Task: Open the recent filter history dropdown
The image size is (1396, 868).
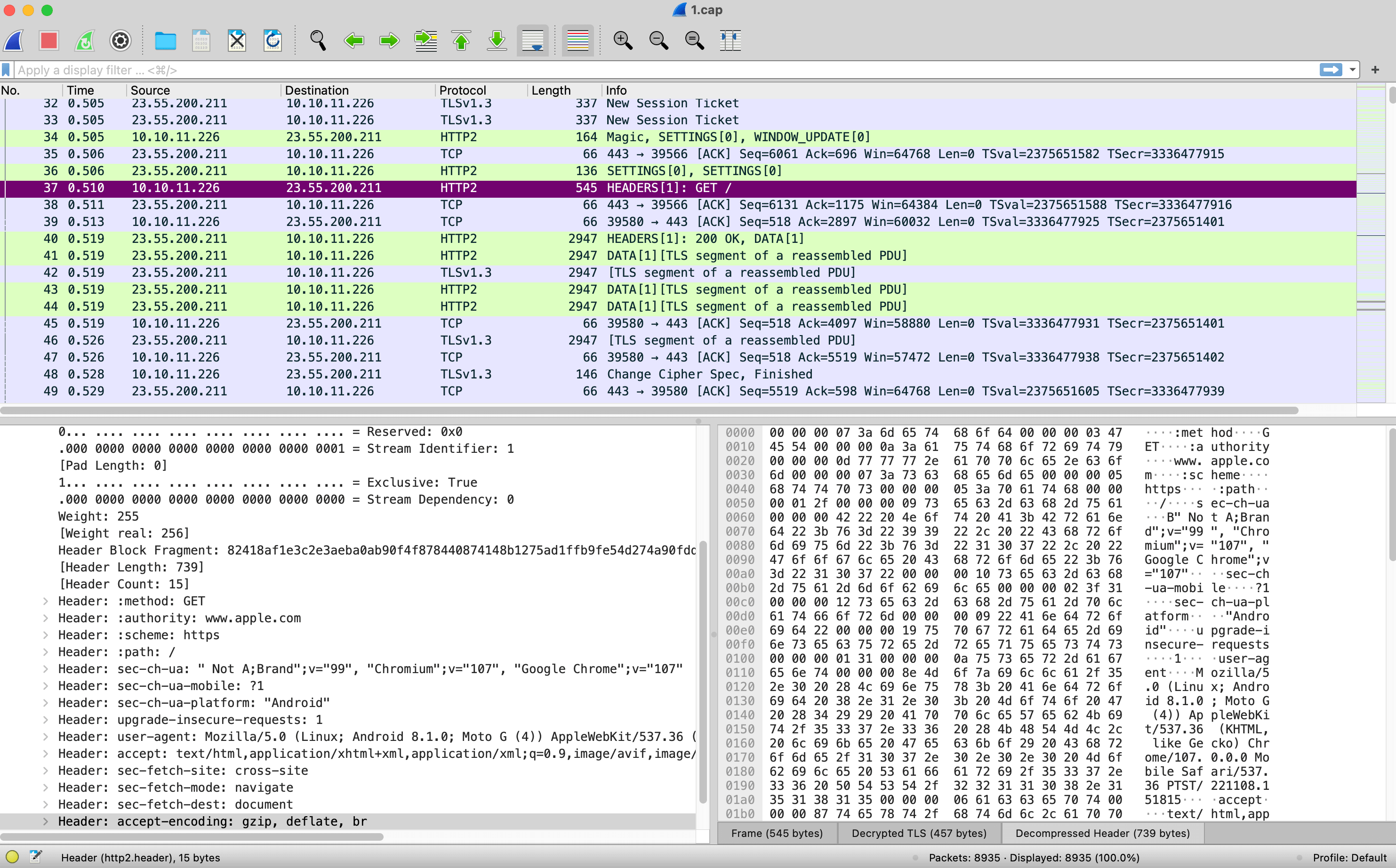Action: (1352, 70)
